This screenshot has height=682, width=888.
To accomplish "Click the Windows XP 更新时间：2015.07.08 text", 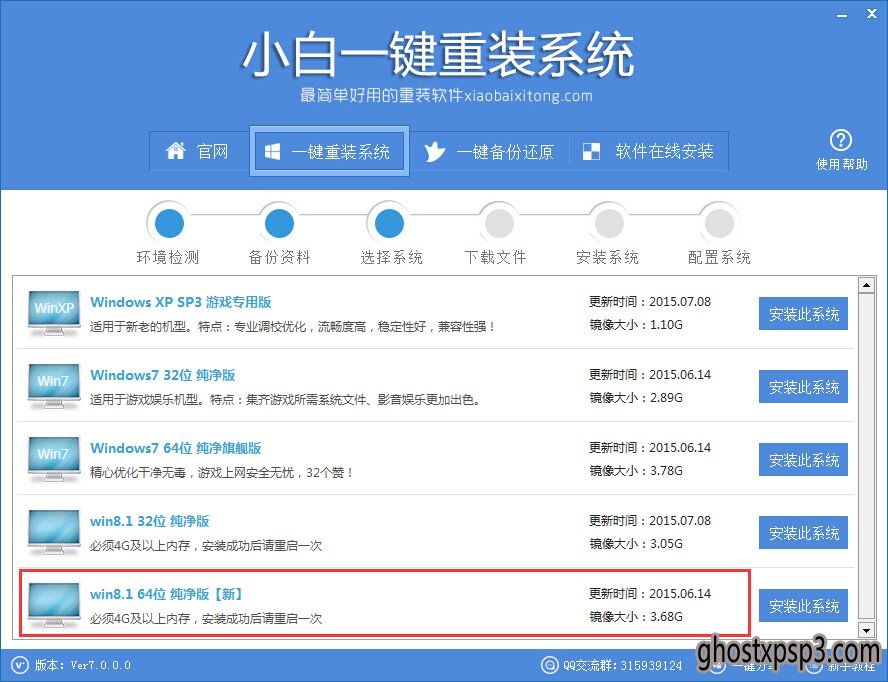I will (x=650, y=302).
